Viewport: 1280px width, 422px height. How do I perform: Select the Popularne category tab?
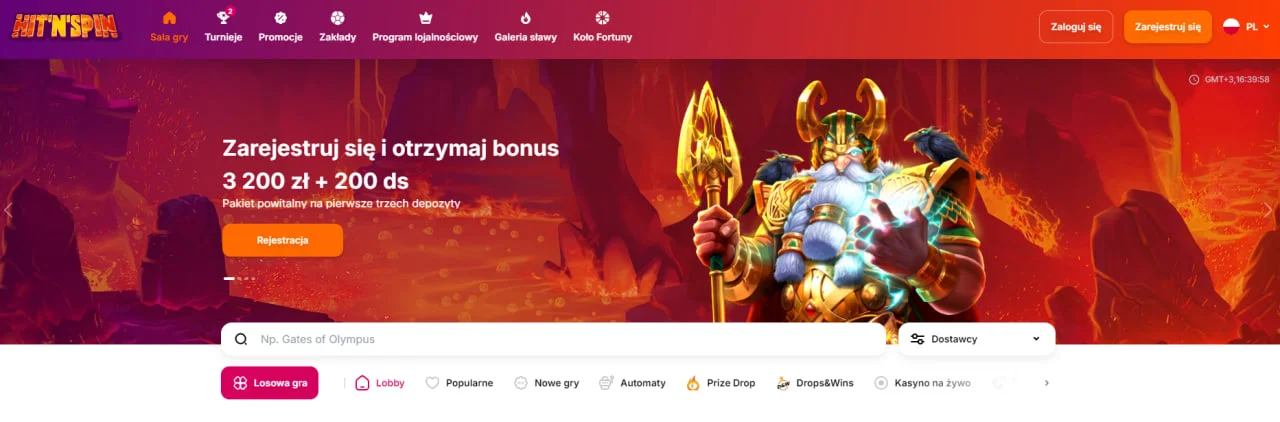click(459, 383)
